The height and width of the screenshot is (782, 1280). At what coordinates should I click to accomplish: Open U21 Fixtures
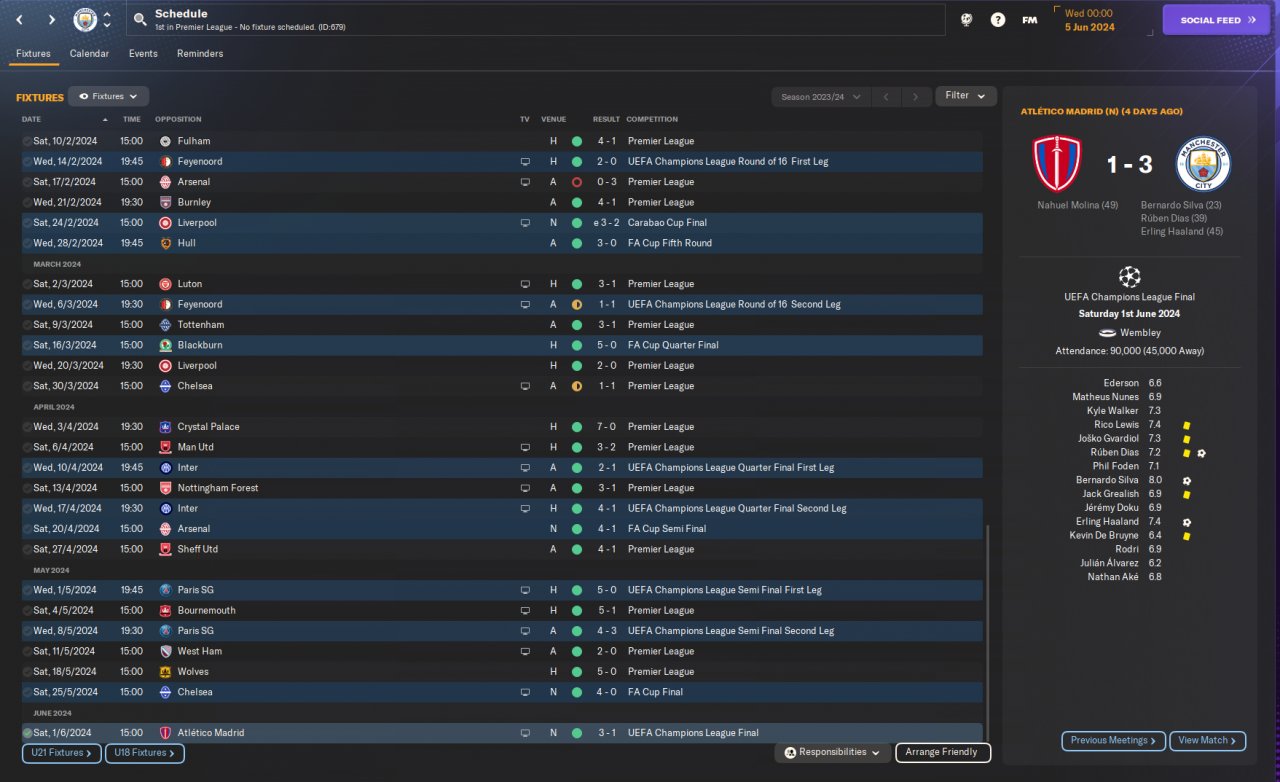61,753
